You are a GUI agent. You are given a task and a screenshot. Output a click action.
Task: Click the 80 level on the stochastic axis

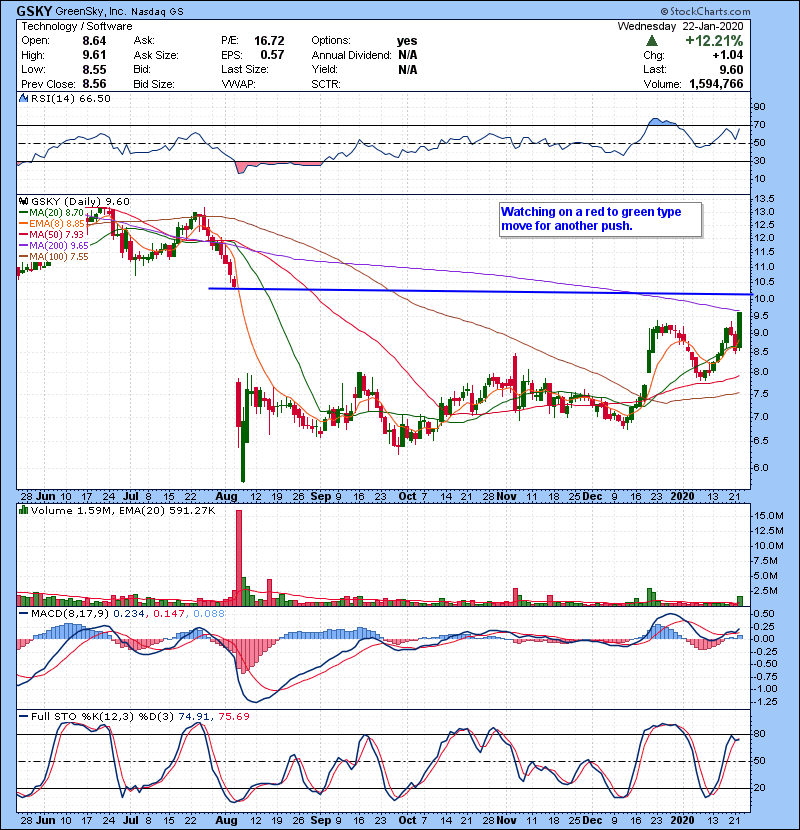pyautogui.click(x=760, y=734)
